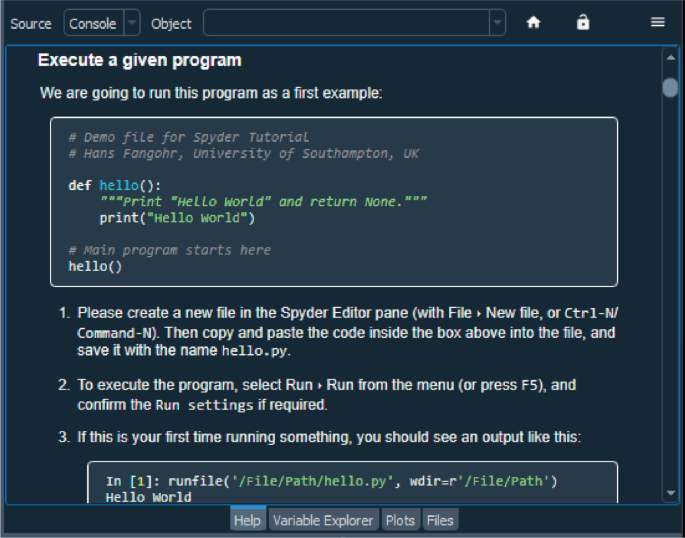Screen dimensions: 685x538
Task: Click the Object text input field
Action: click(x=345, y=23)
